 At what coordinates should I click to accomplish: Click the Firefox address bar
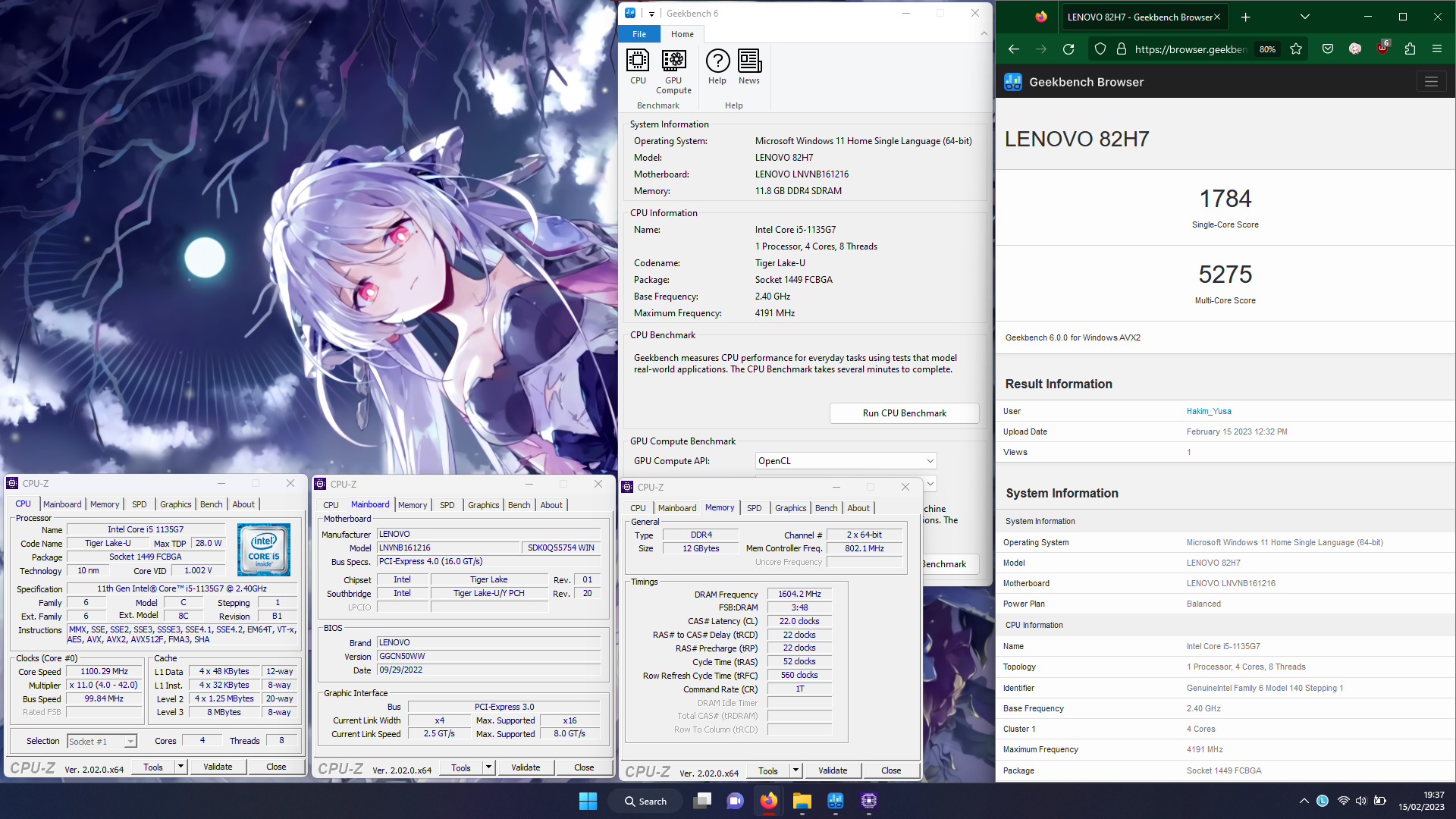click(1190, 49)
